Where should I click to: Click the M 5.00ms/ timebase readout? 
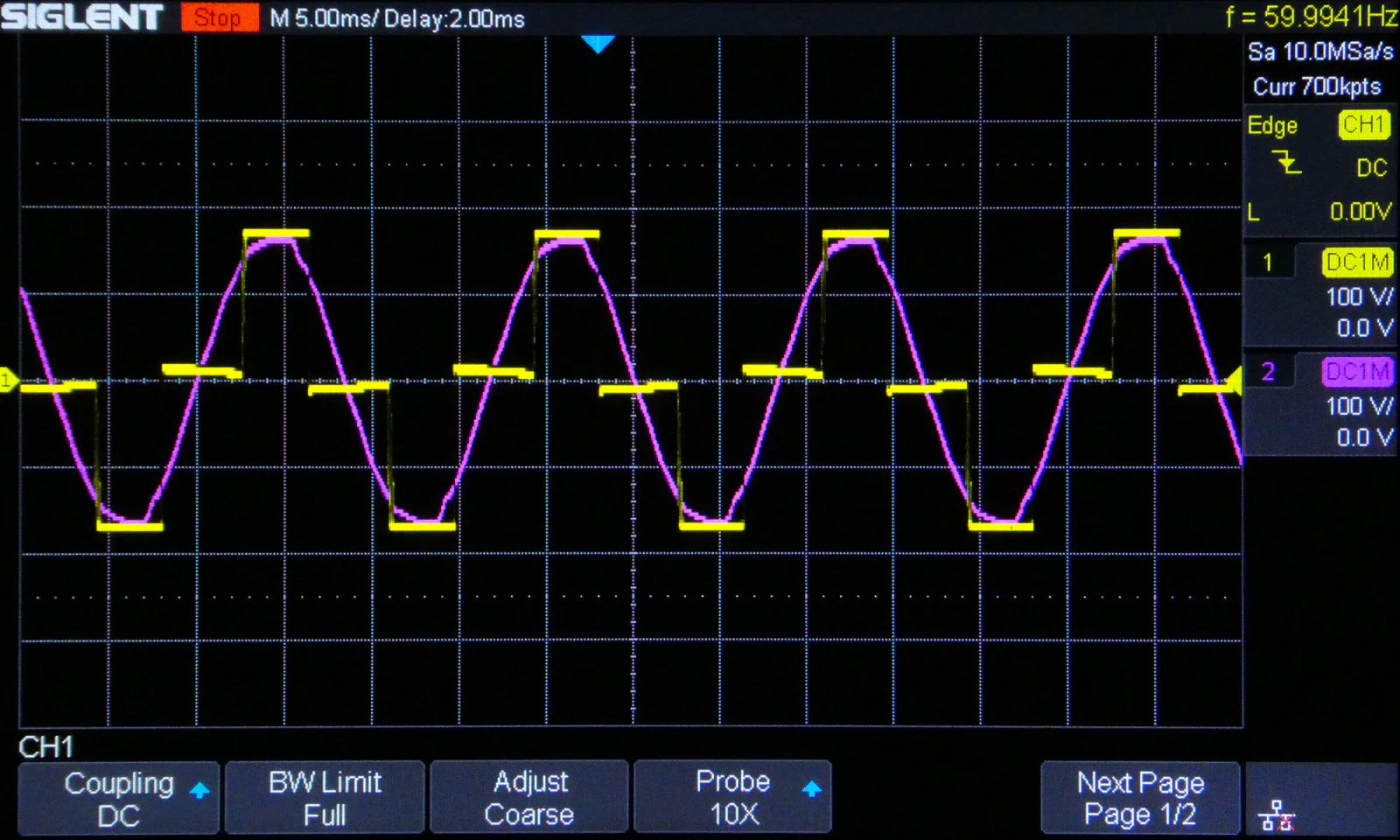tap(323, 18)
